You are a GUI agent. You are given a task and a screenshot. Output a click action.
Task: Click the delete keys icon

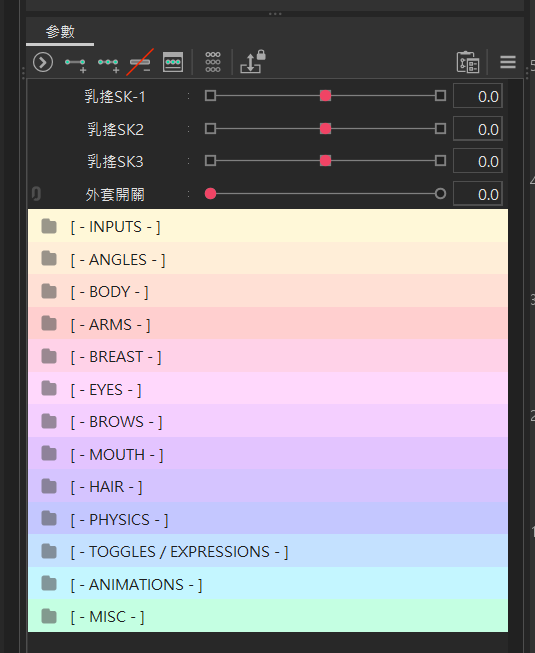pos(140,62)
